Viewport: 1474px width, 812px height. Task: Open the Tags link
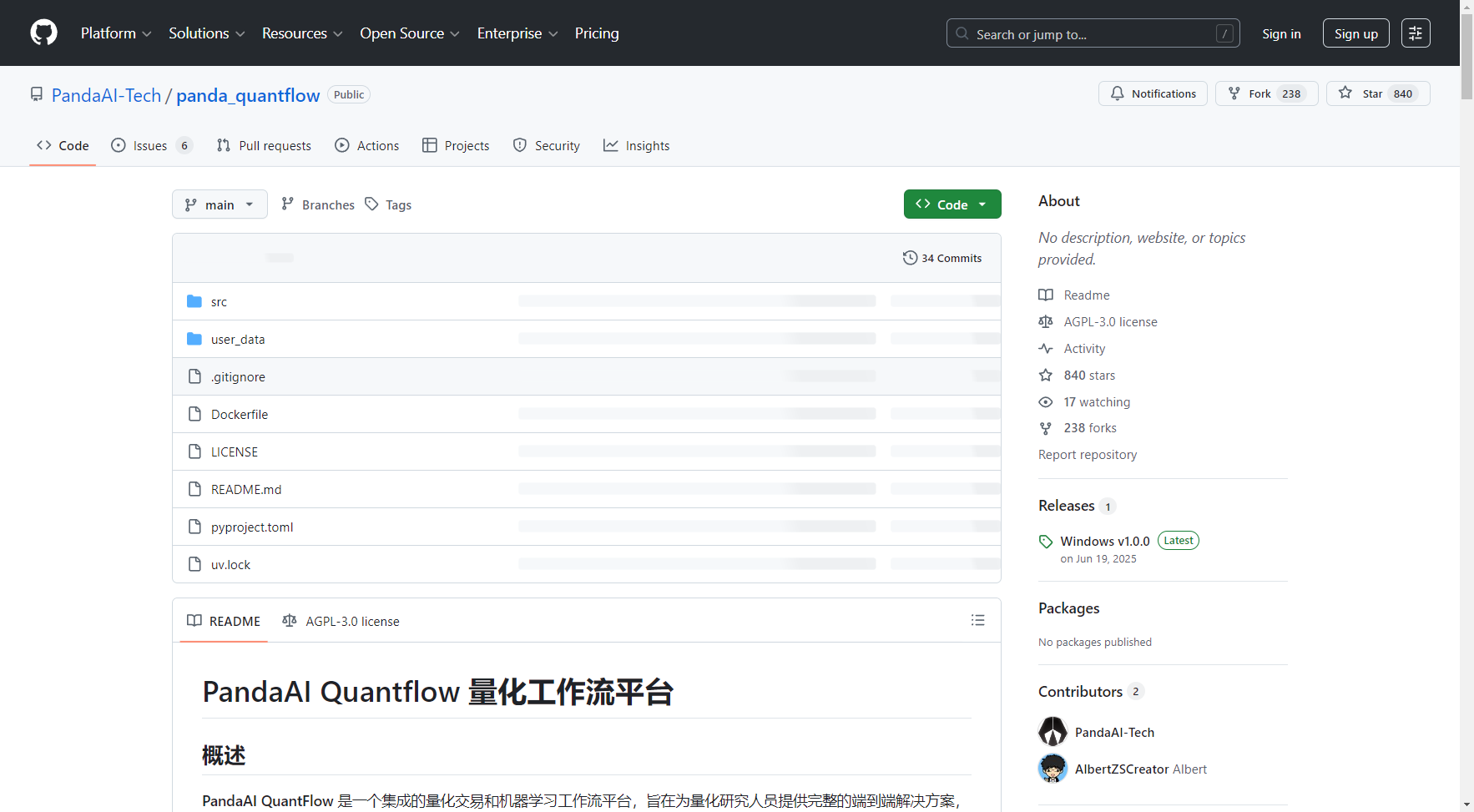(x=388, y=204)
